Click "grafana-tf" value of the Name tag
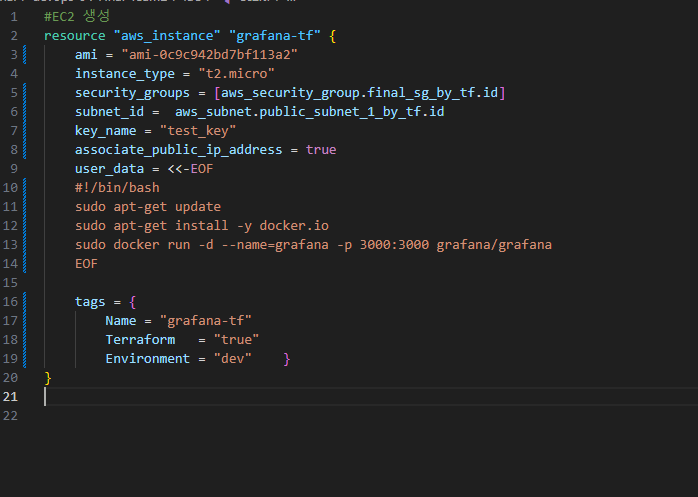698x497 pixels. coord(206,321)
